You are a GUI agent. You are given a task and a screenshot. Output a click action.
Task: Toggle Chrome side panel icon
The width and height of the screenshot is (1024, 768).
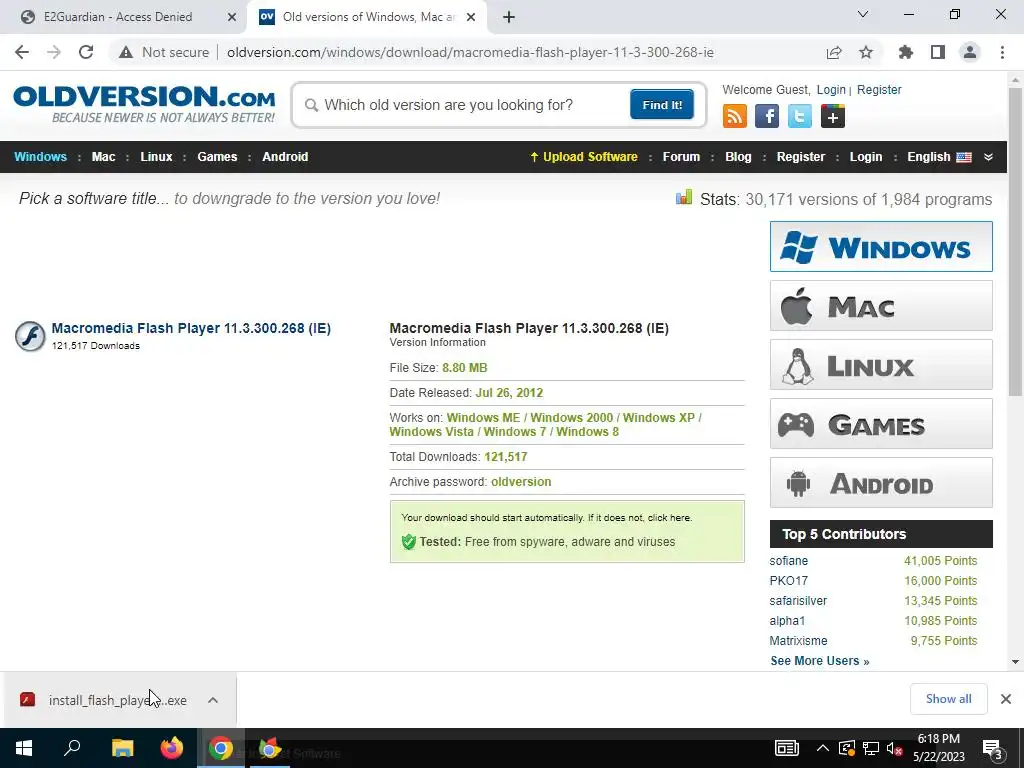[x=938, y=52]
